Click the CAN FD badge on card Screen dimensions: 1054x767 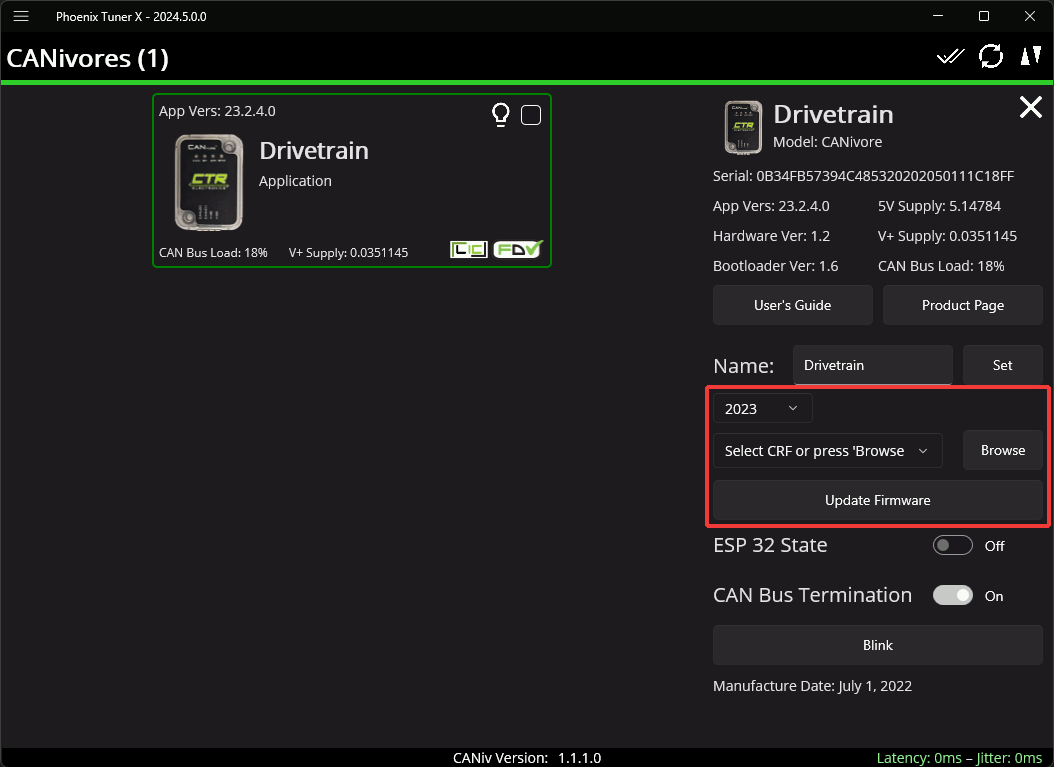pyautogui.click(x=518, y=249)
